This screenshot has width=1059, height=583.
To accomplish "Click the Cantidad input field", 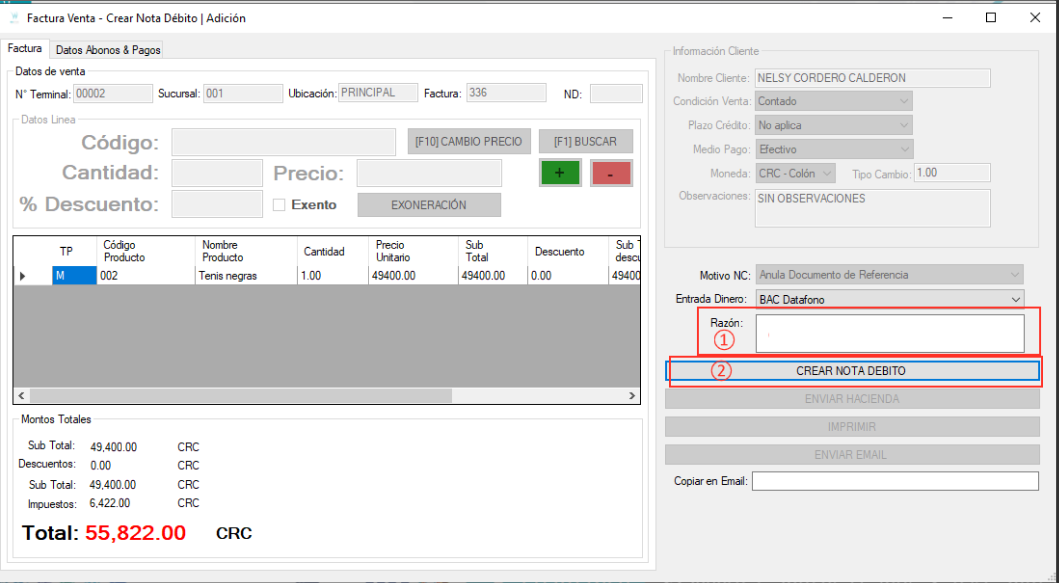I will [x=217, y=173].
